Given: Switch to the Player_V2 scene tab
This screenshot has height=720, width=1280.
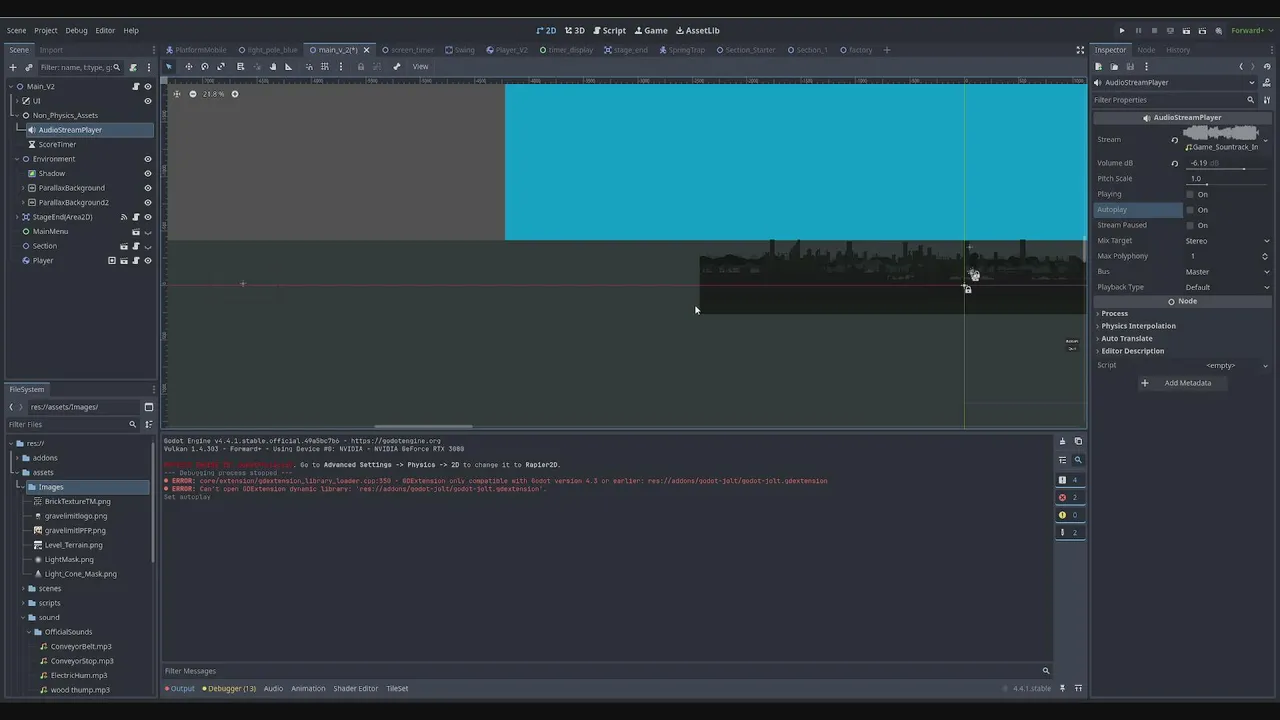Looking at the screenshot, I should tap(507, 50).
